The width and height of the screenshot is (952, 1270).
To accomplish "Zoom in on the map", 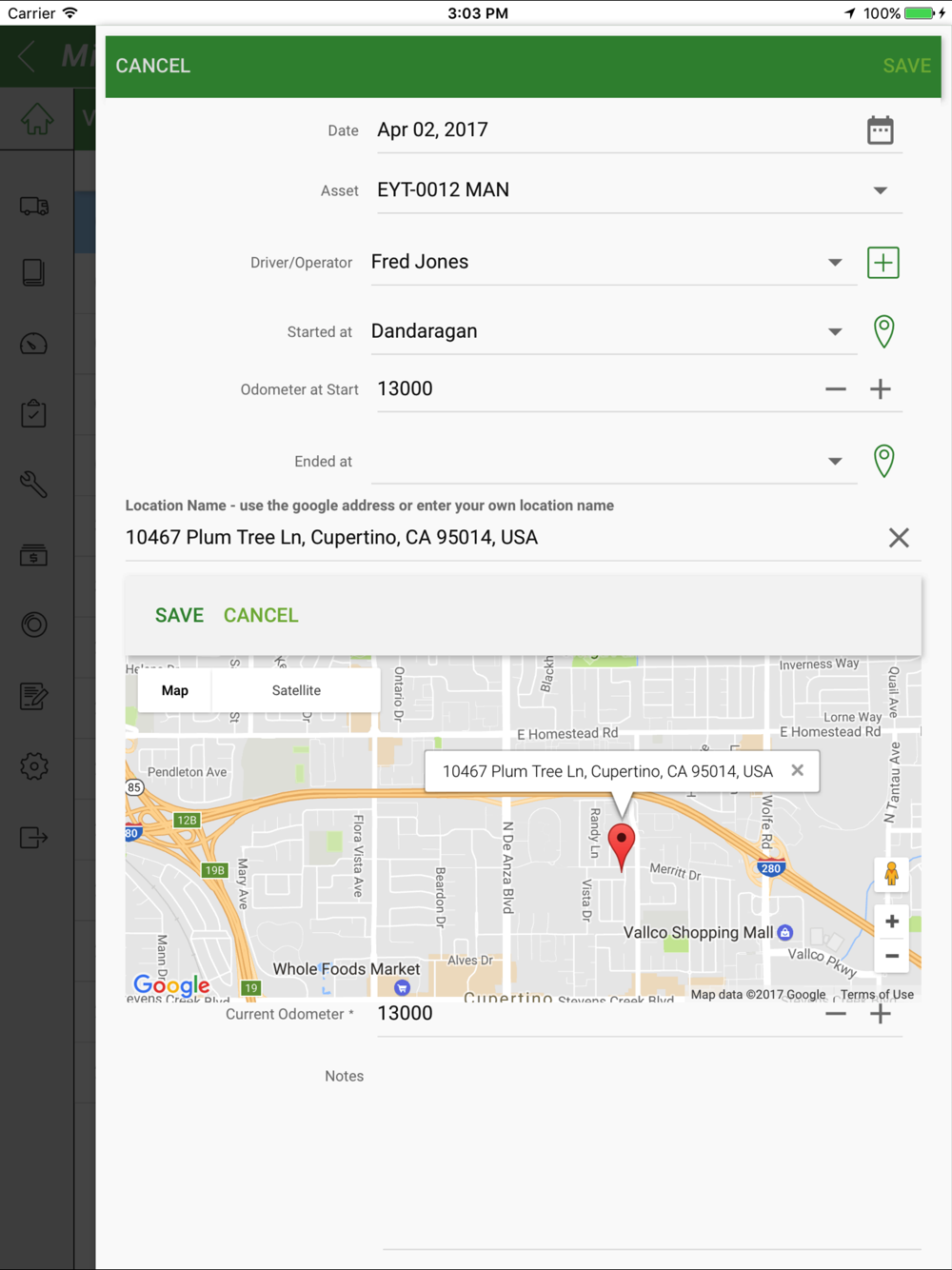I will (892, 922).
